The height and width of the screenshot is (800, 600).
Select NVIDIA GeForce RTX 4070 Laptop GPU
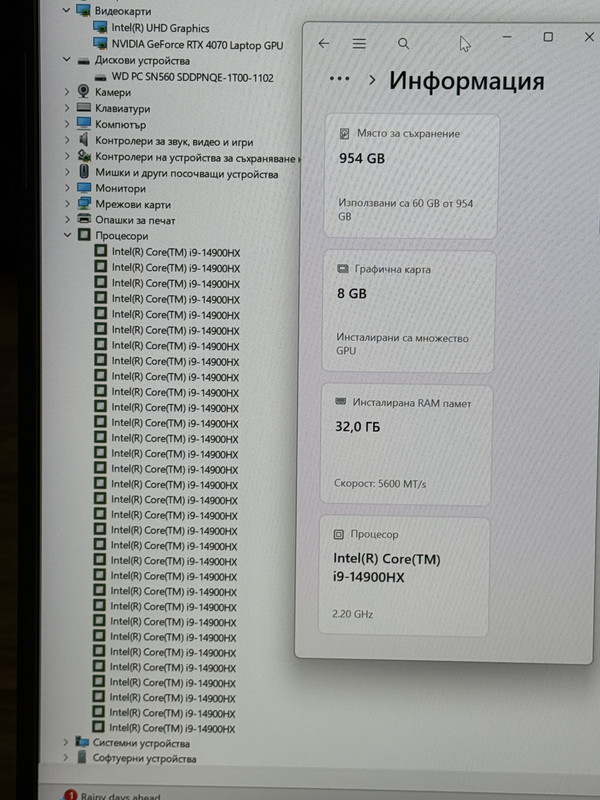(x=197, y=45)
